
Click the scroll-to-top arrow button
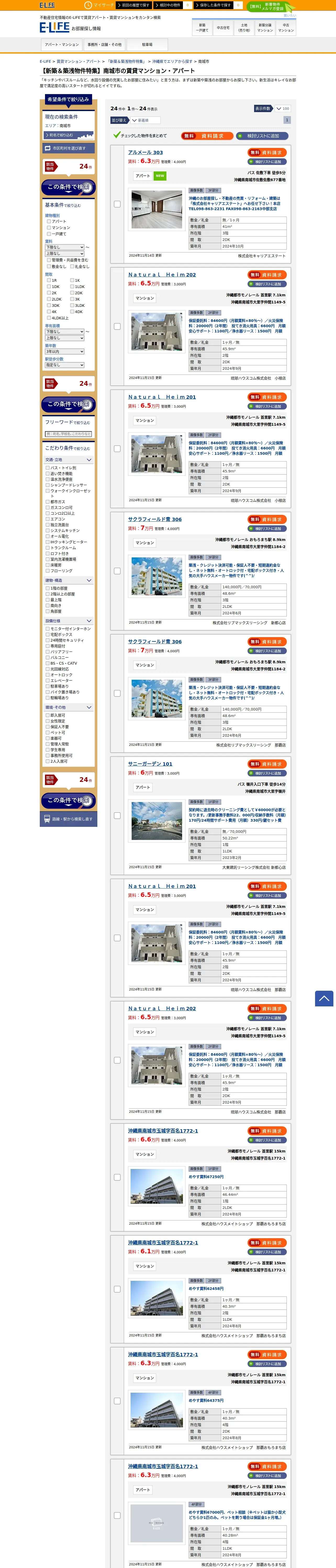tap(324, 998)
